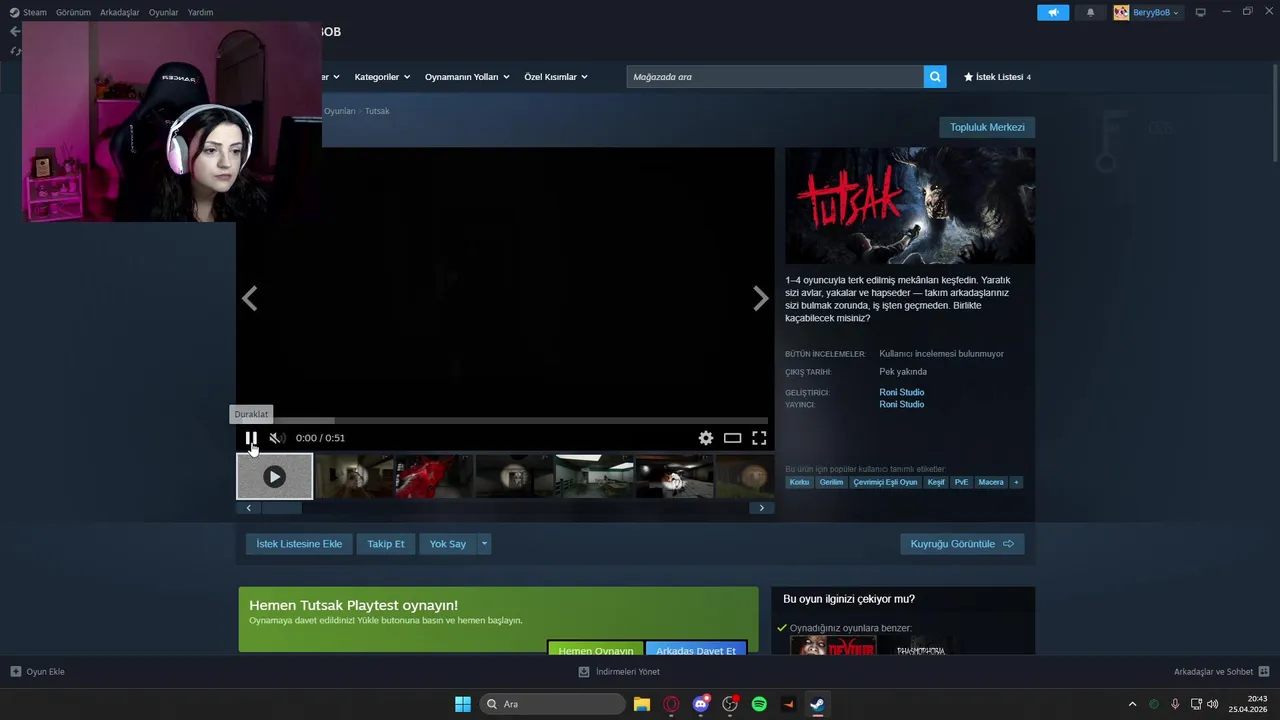Show hidden system tray icons
Viewport: 1280px width, 720px height.
[1132, 704]
